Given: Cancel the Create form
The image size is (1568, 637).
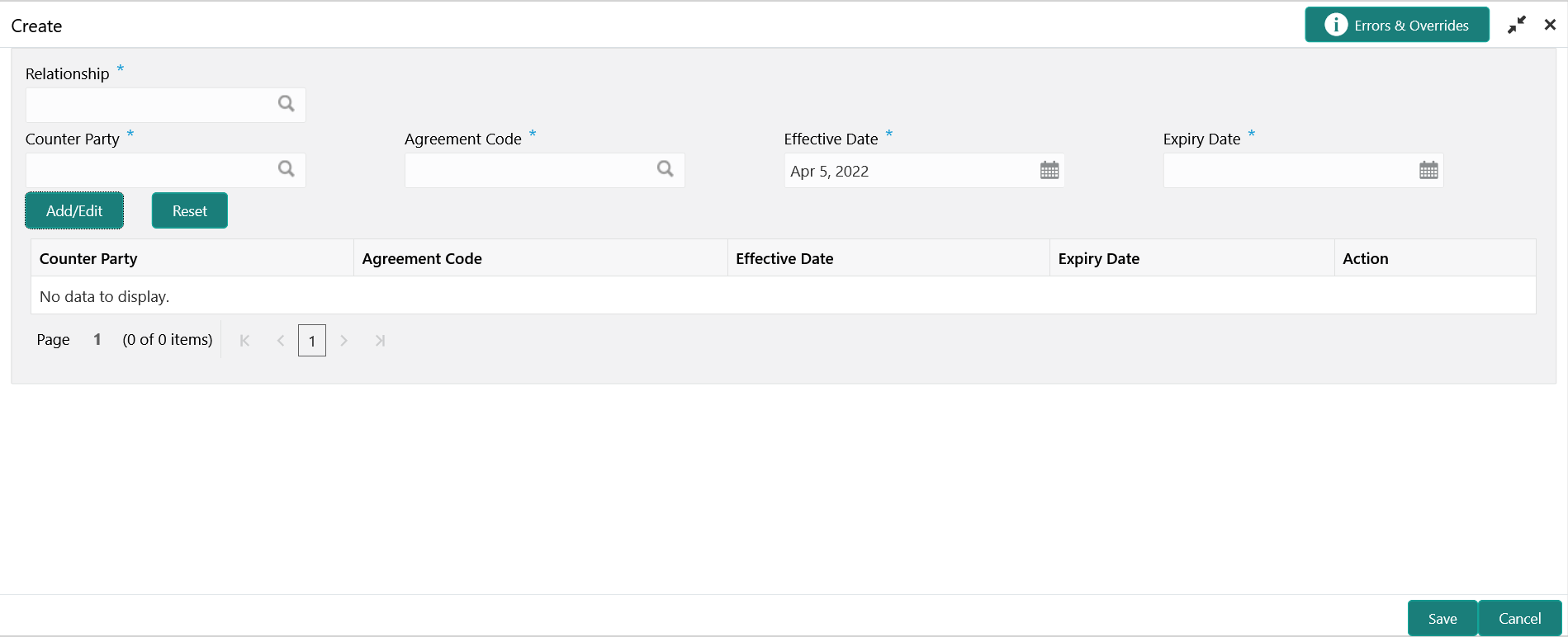Looking at the screenshot, I should pyautogui.click(x=1520, y=619).
